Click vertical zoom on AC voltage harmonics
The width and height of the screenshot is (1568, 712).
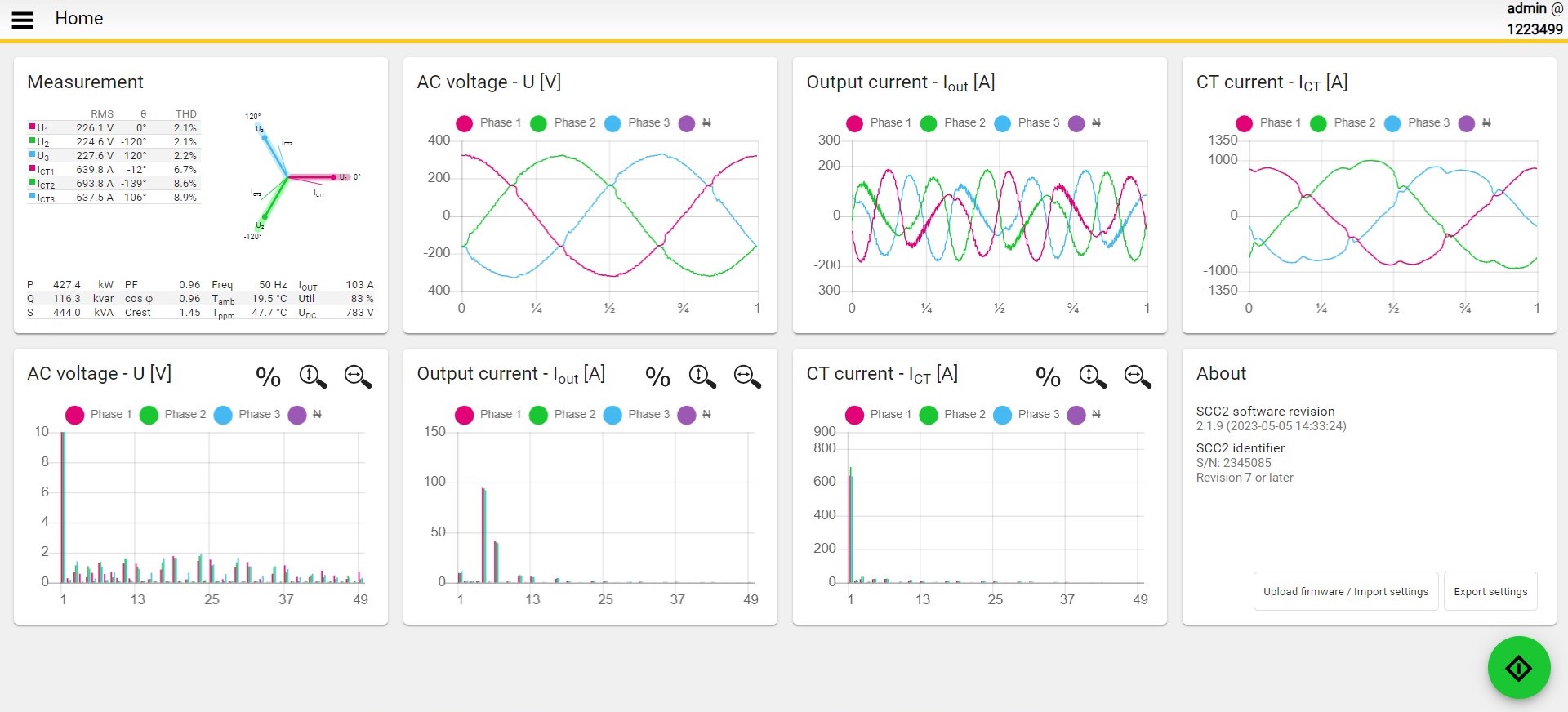click(x=313, y=376)
